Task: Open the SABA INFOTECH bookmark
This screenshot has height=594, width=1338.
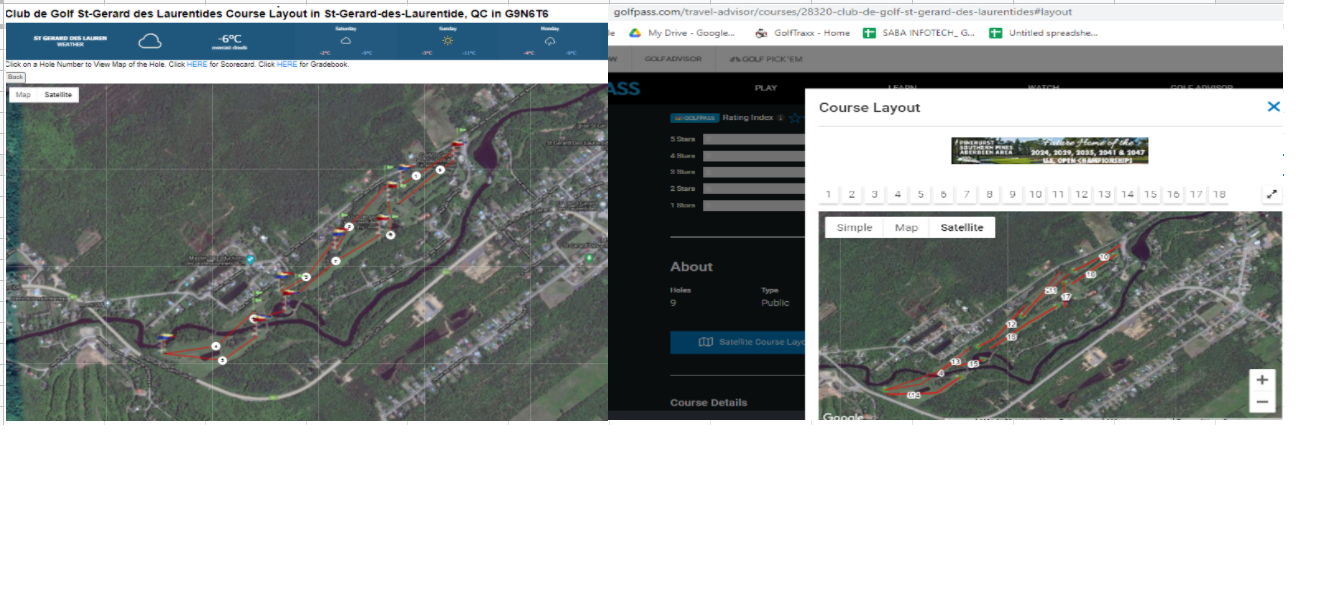Action: click(919, 33)
